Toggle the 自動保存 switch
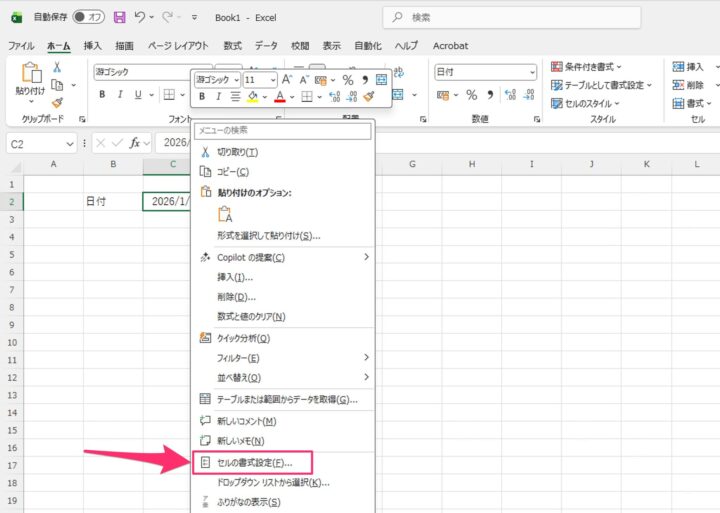 89,17
